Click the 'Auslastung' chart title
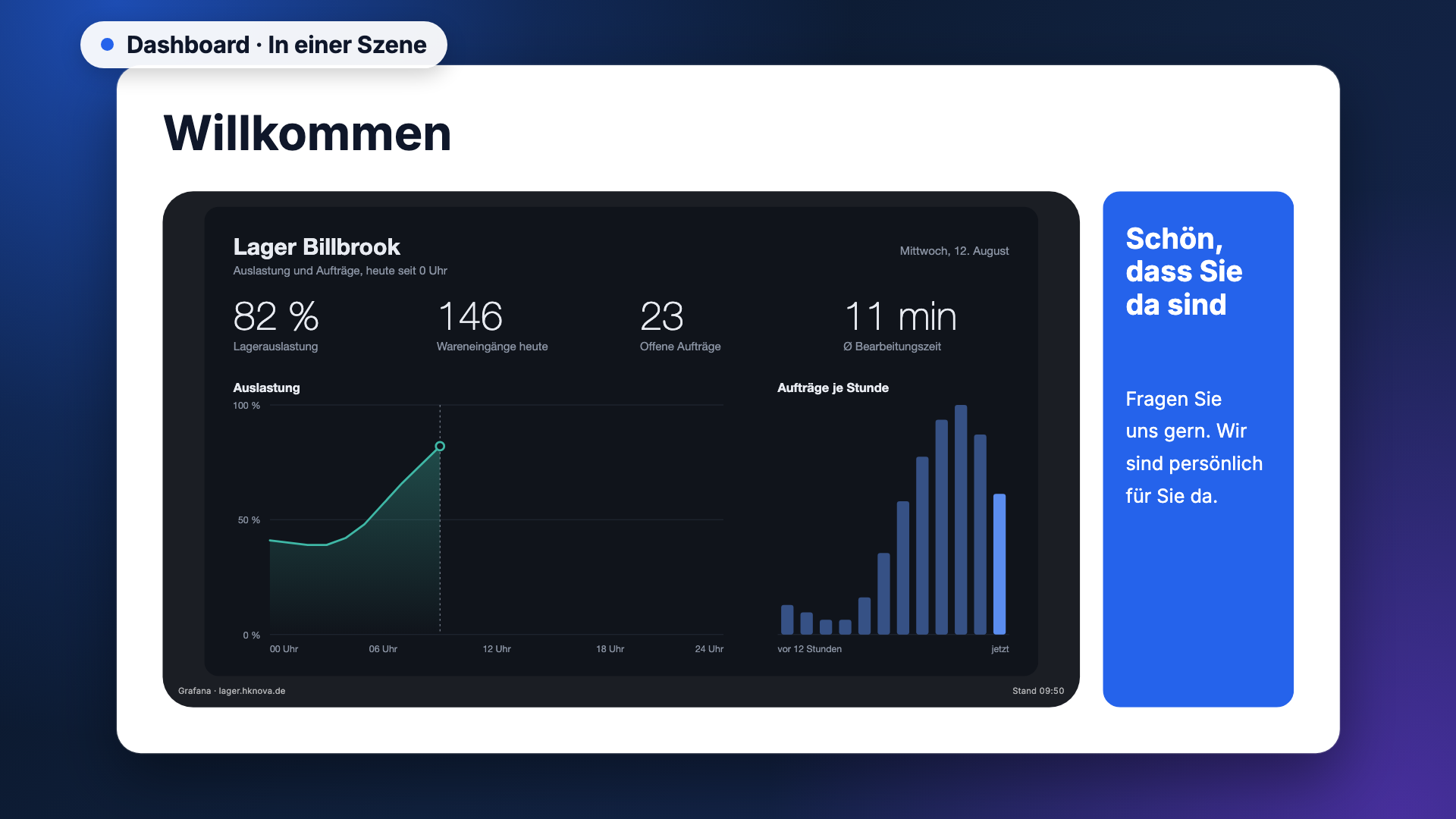Screen dimensions: 1456x819 [266, 388]
